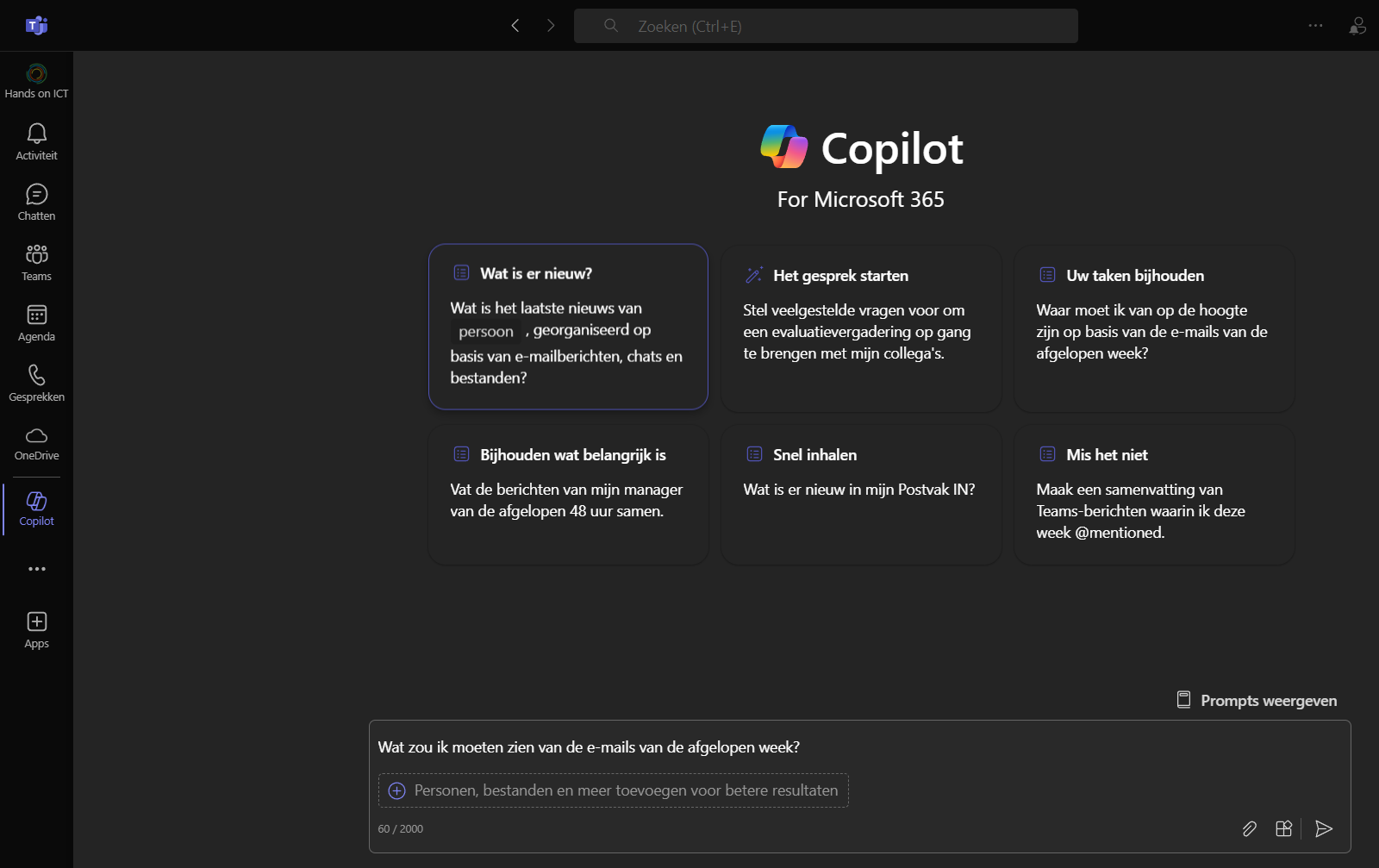
Task: Select the Copilot sidebar app
Action: [36, 509]
